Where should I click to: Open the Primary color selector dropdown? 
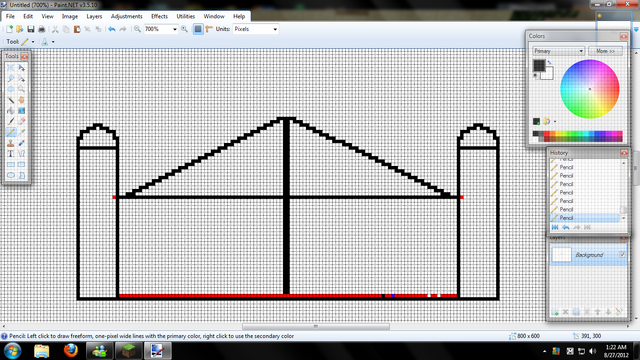[x=558, y=51]
